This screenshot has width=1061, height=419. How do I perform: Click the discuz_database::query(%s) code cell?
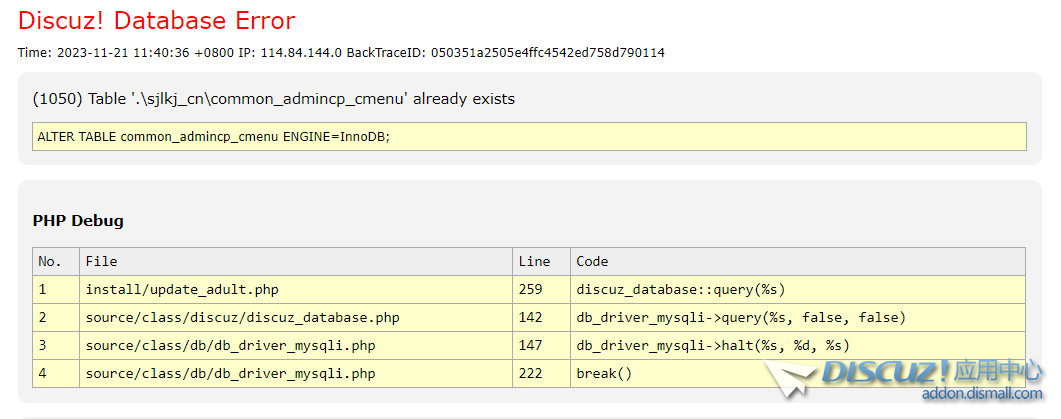(x=680, y=289)
